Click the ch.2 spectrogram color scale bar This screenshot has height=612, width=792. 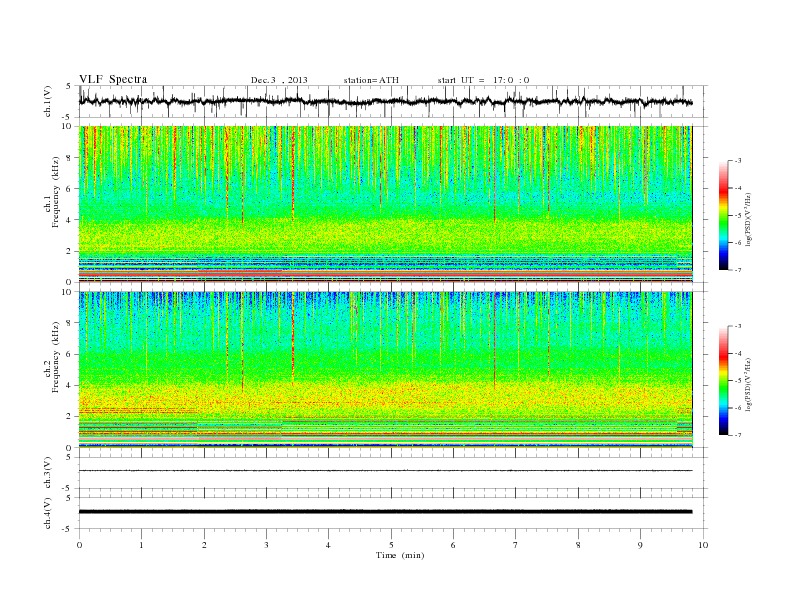point(723,380)
